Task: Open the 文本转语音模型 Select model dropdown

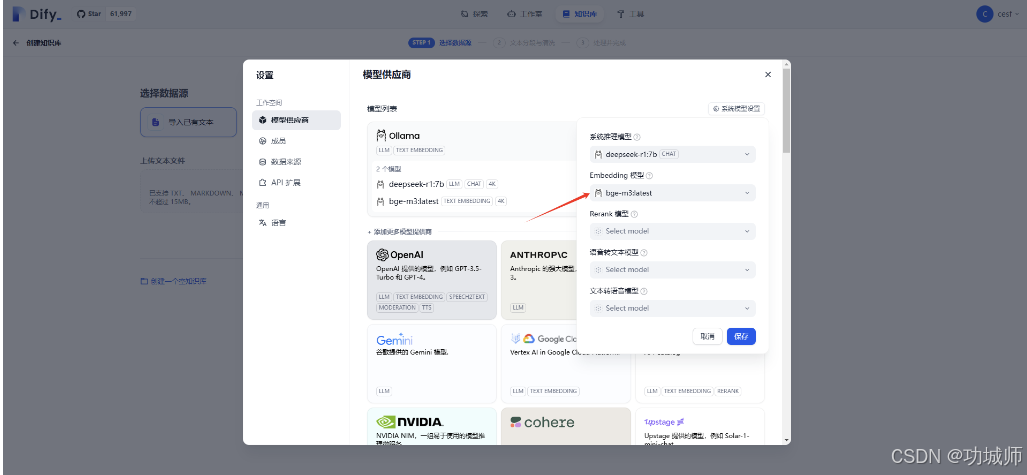Action: 673,308
